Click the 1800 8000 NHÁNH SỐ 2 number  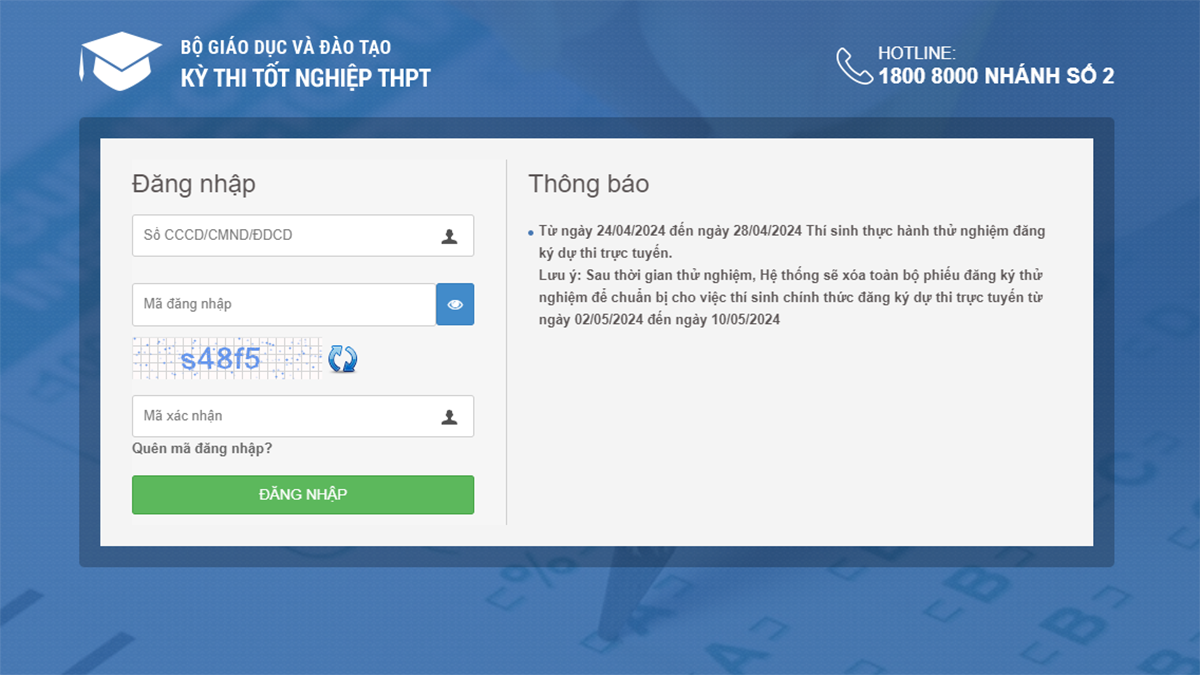(996, 76)
